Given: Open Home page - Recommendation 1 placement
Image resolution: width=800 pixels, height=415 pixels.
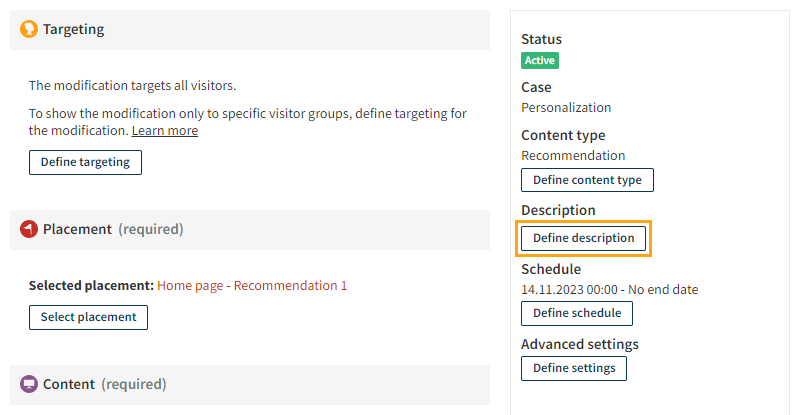Looking at the screenshot, I should tap(252, 286).
